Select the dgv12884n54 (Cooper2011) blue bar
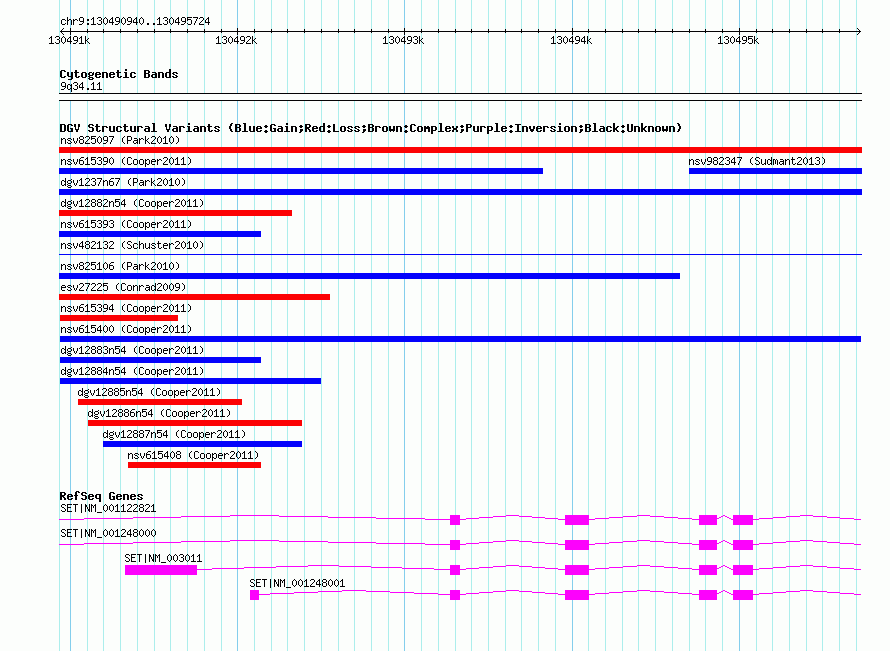This screenshot has width=890, height=651. coord(190,381)
